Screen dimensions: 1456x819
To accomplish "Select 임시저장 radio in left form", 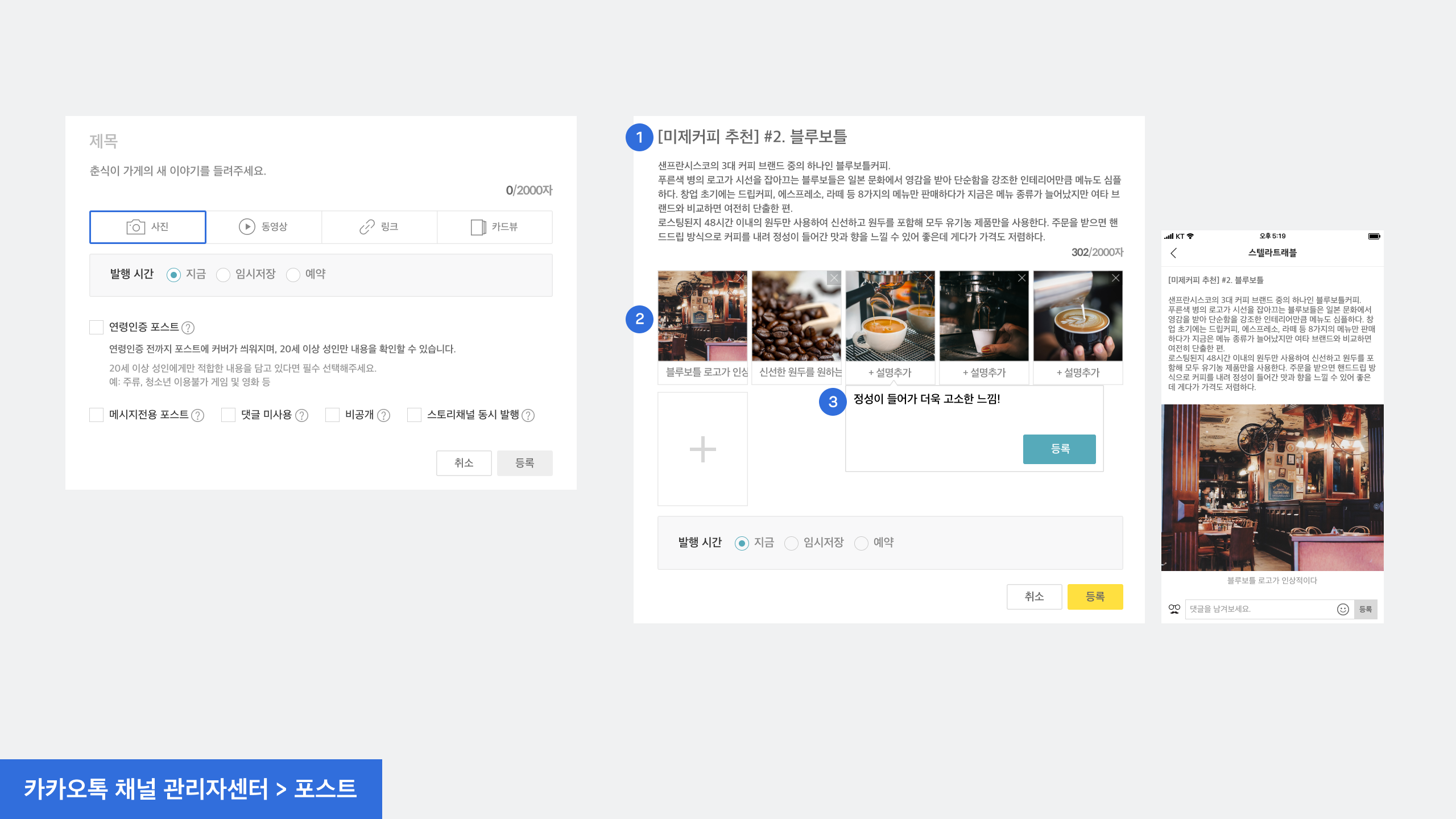I will (x=223, y=275).
